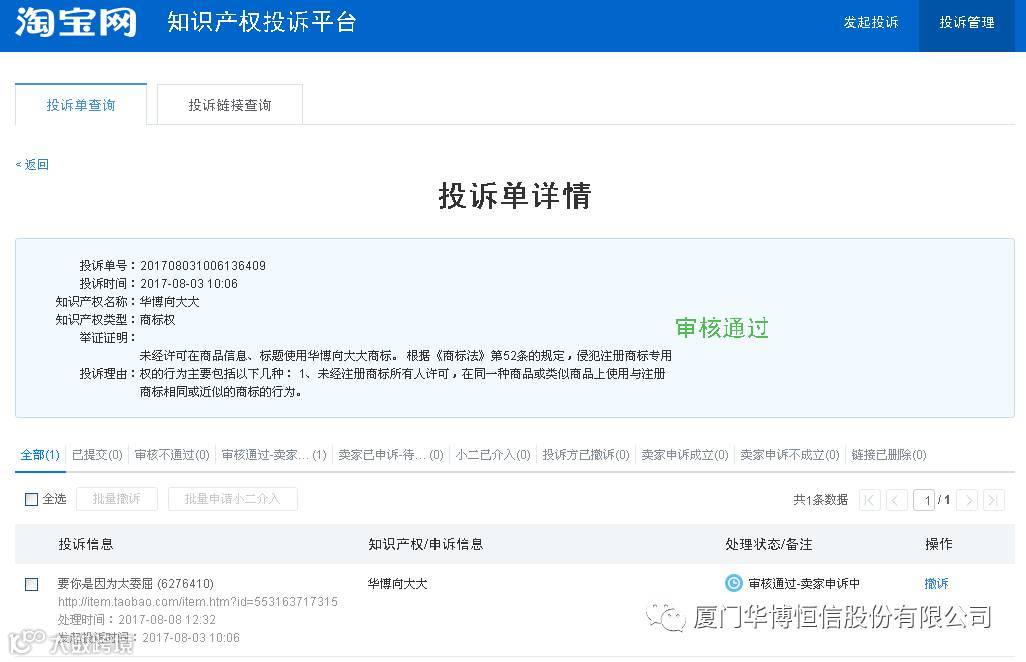Select the 审核不通过(0) filter tab

pyautogui.click(x=172, y=455)
